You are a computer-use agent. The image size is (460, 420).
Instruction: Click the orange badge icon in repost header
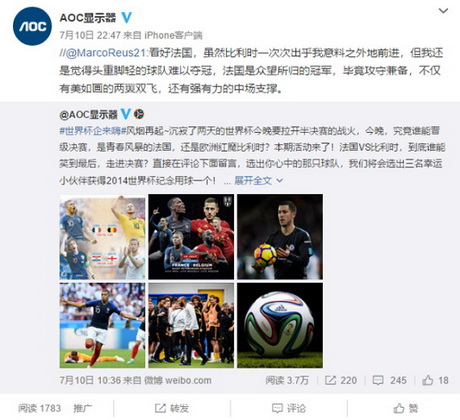139,114
